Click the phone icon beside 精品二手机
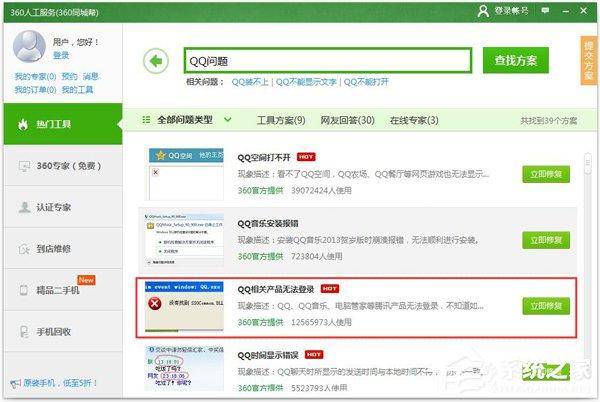 coord(24,290)
